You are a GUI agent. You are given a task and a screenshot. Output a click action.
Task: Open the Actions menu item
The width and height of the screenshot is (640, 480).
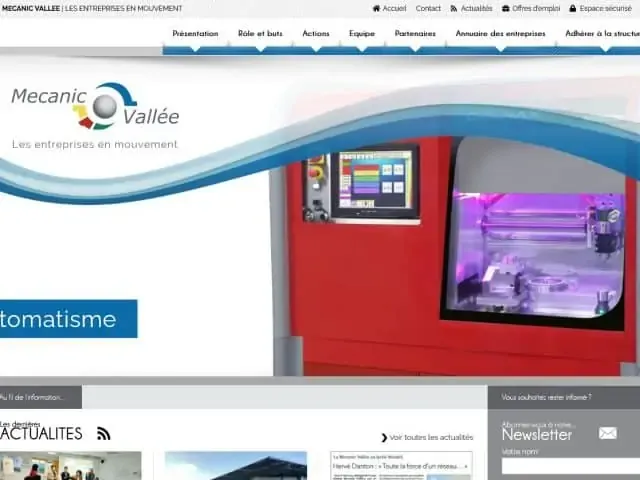pyautogui.click(x=316, y=34)
